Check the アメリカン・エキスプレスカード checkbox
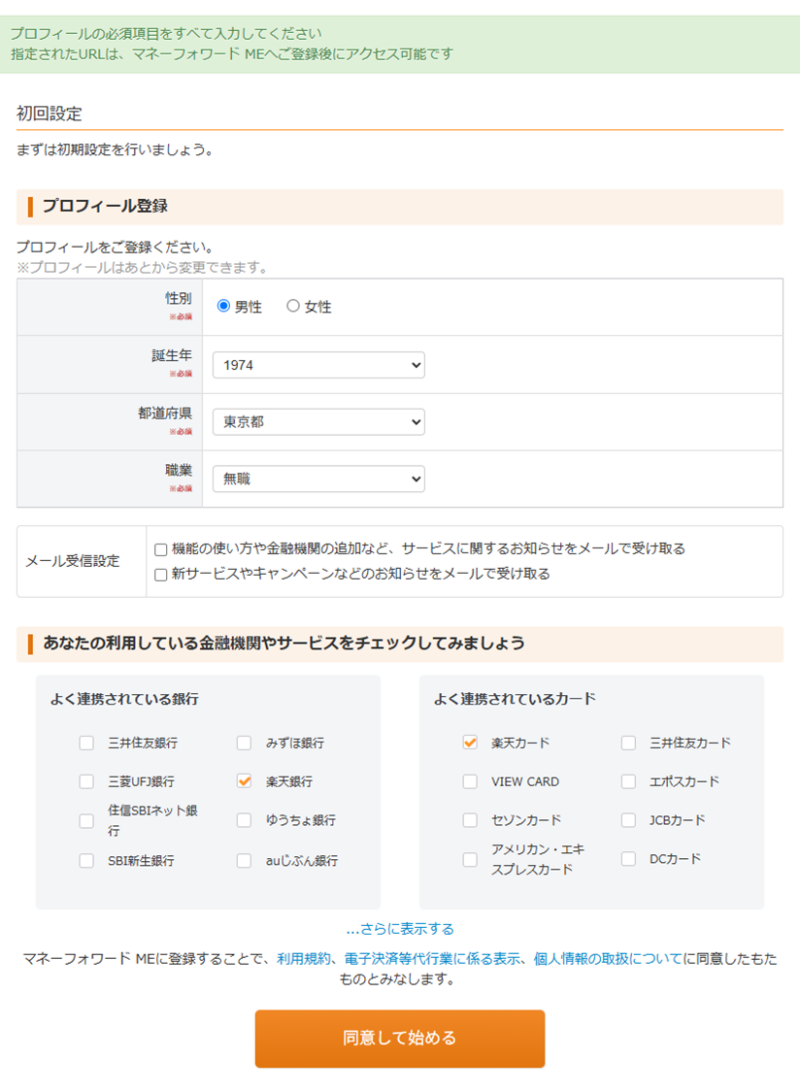This screenshot has width=800, height=1092. point(470,859)
